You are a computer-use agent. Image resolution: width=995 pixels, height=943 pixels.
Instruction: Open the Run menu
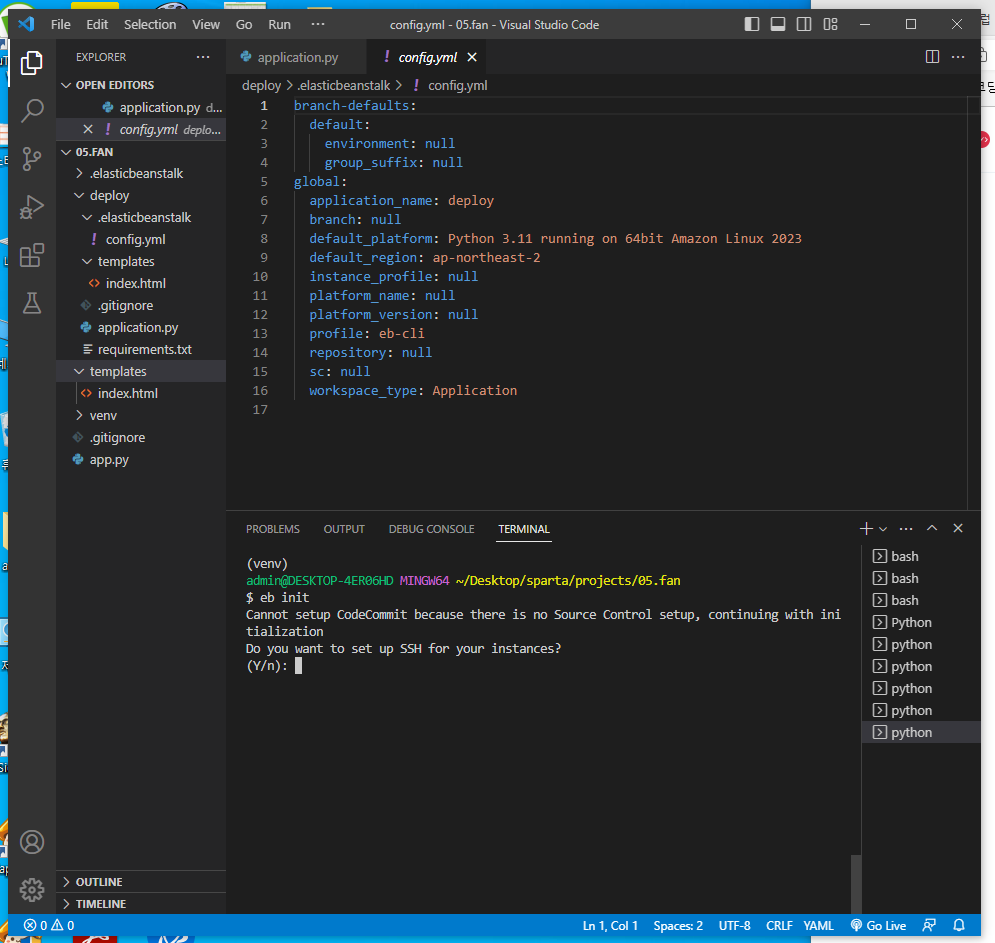[x=279, y=25]
